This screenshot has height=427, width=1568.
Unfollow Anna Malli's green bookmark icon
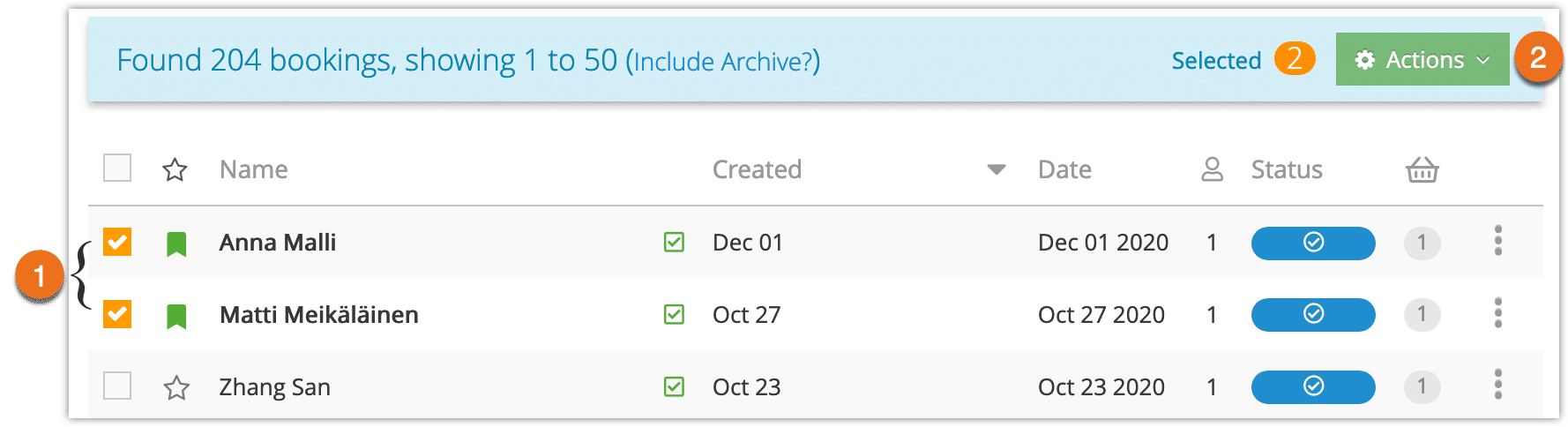[176, 243]
